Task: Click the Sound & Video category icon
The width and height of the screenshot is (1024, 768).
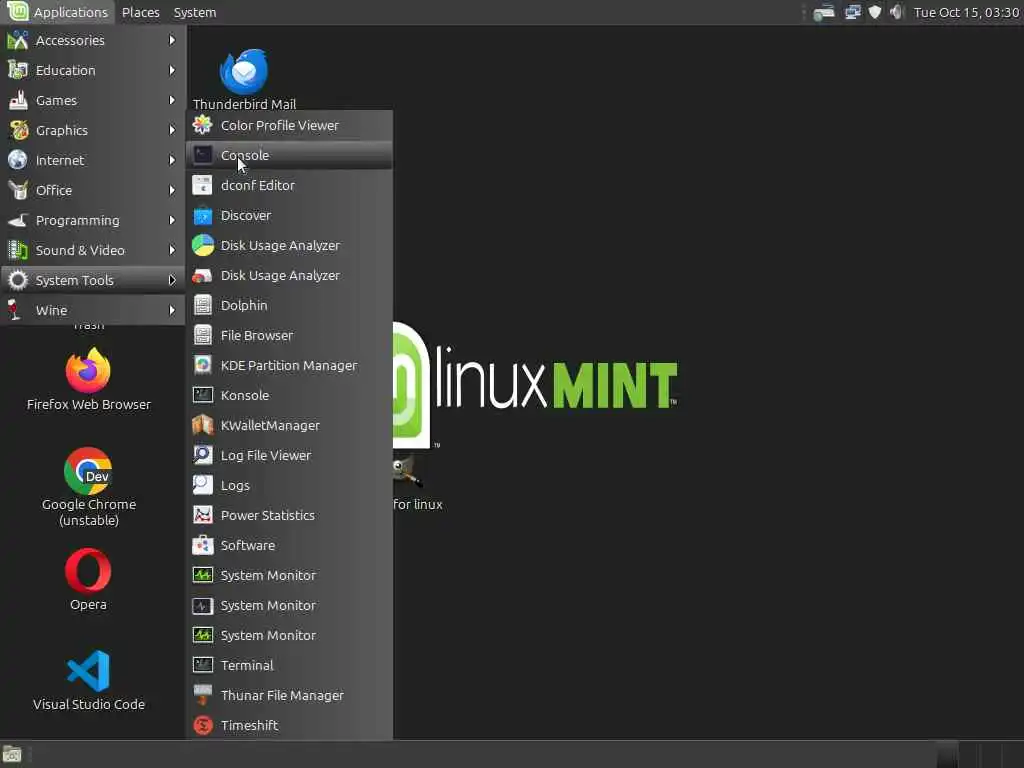Action: [x=18, y=250]
